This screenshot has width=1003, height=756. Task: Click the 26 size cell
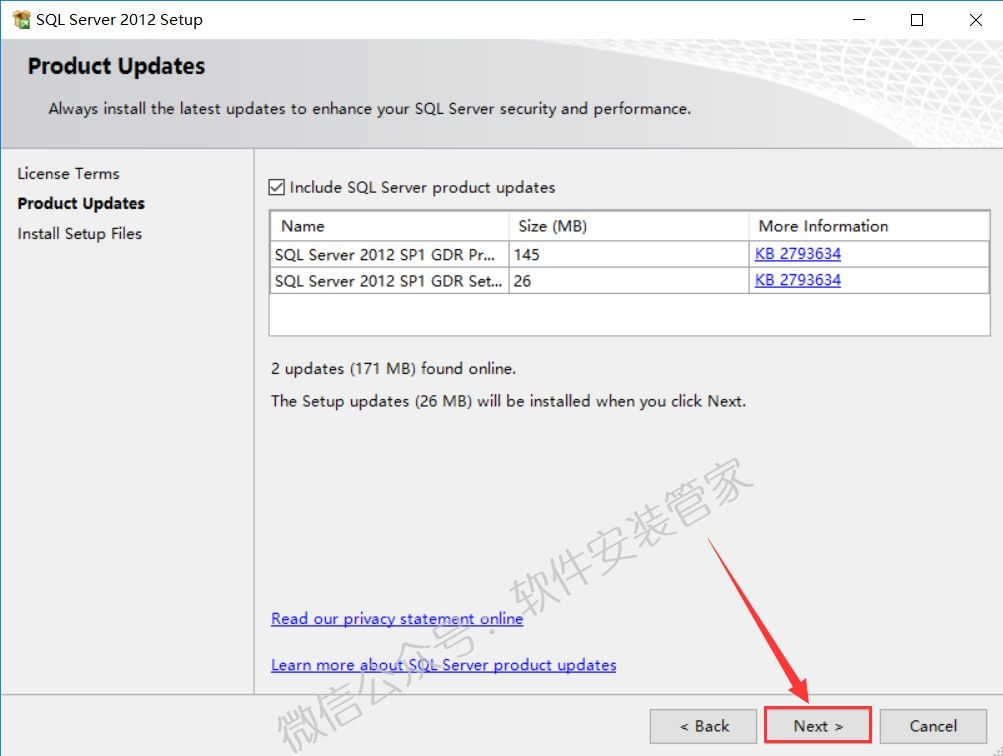[x=629, y=280]
